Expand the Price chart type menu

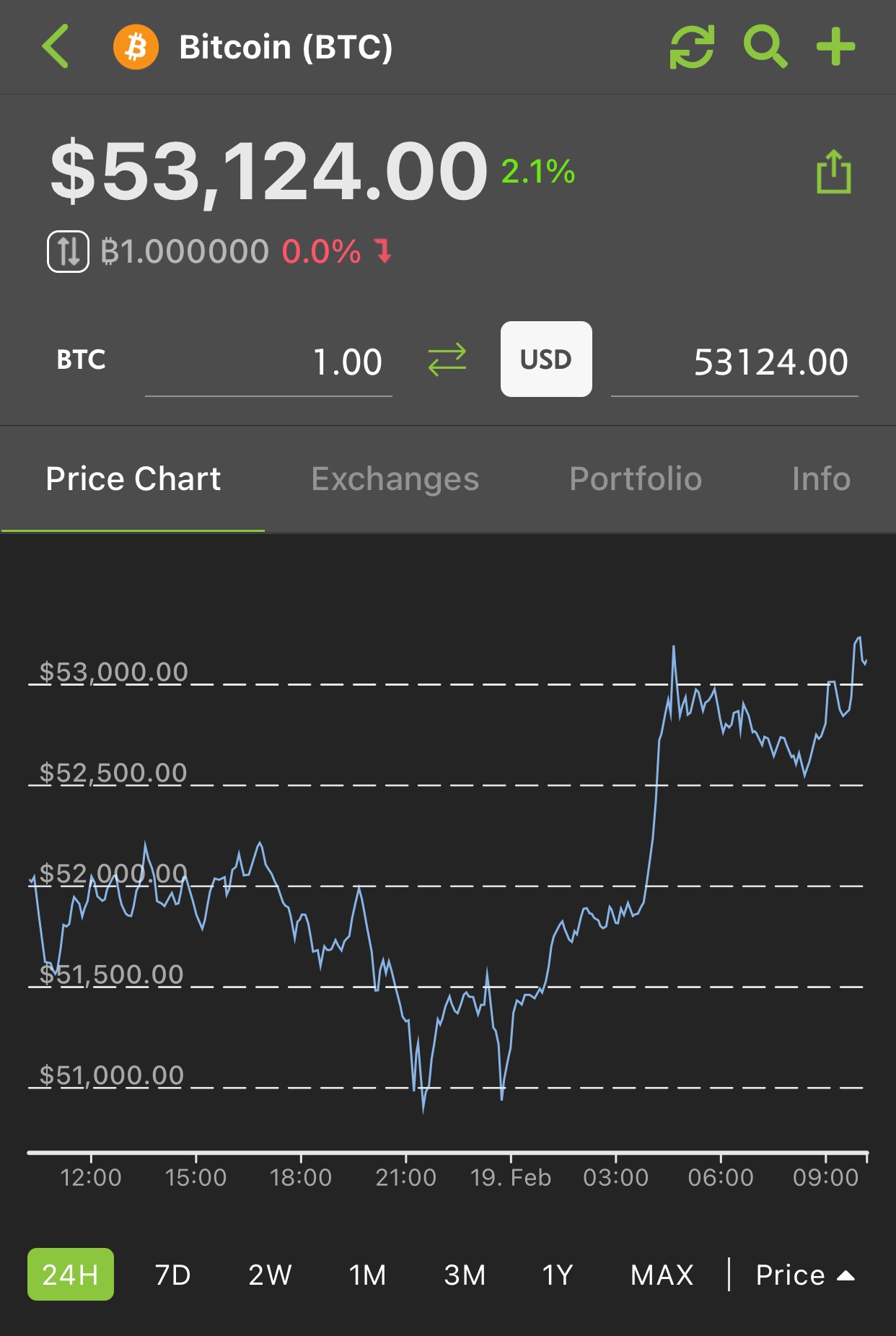pyautogui.click(x=804, y=1275)
